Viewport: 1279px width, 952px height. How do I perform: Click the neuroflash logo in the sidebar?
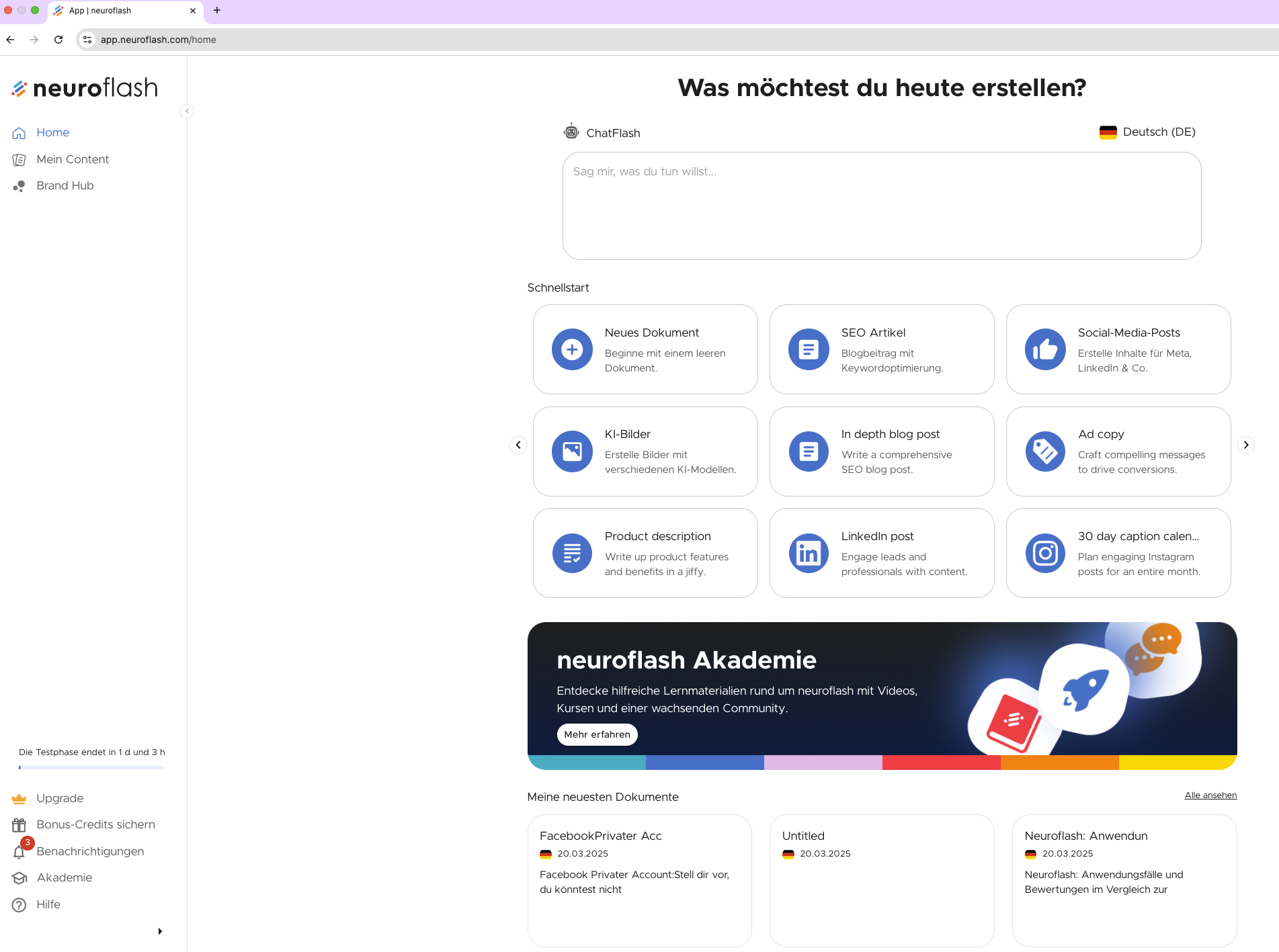point(85,88)
